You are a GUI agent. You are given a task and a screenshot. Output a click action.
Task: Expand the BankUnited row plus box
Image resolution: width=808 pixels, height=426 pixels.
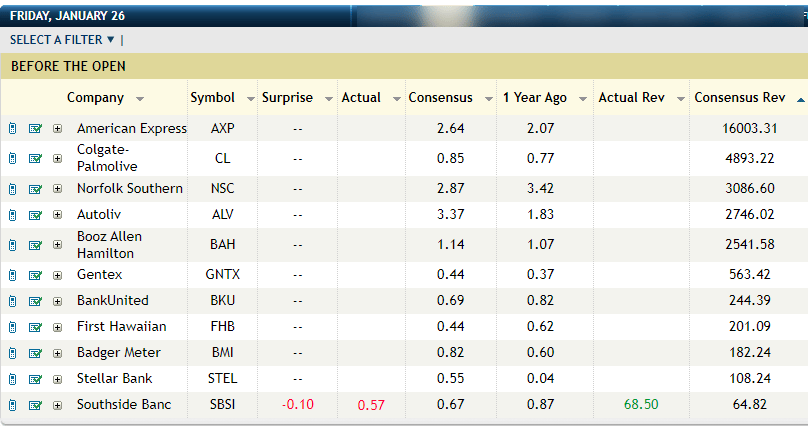pyautogui.click(x=57, y=301)
